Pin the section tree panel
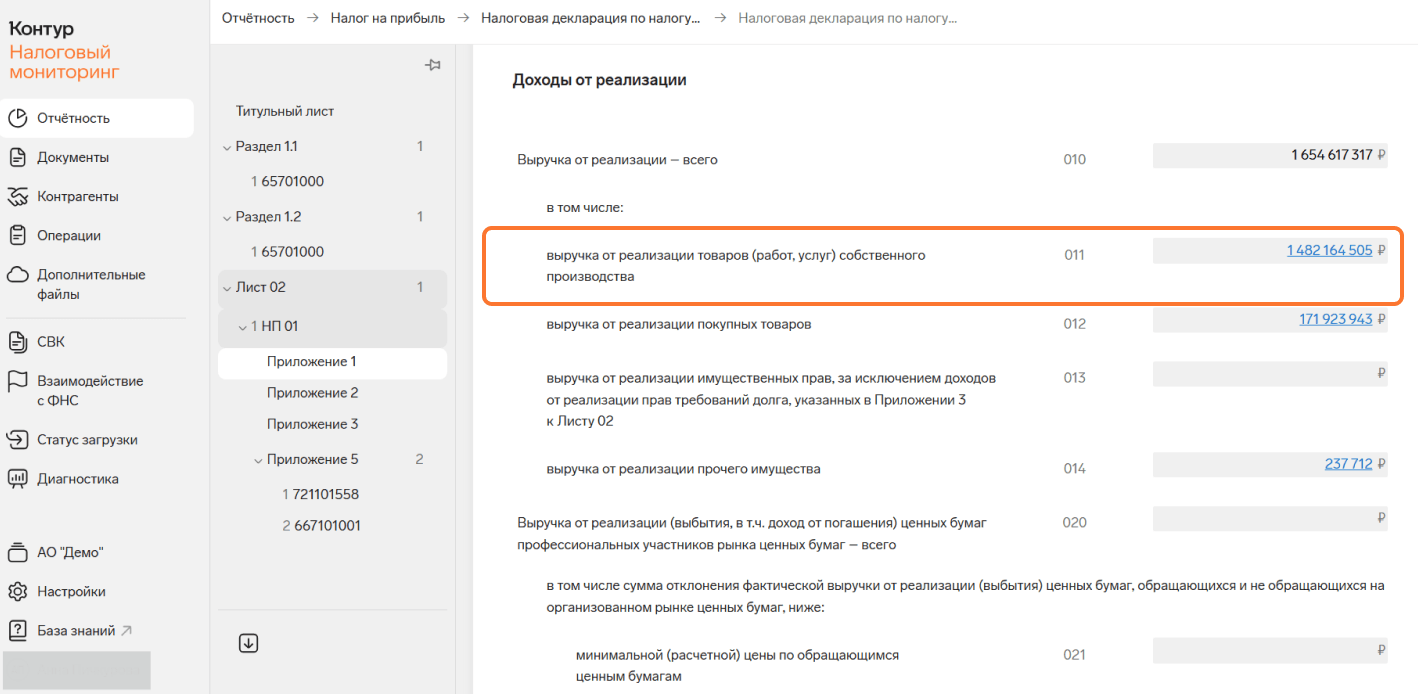 [x=433, y=65]
